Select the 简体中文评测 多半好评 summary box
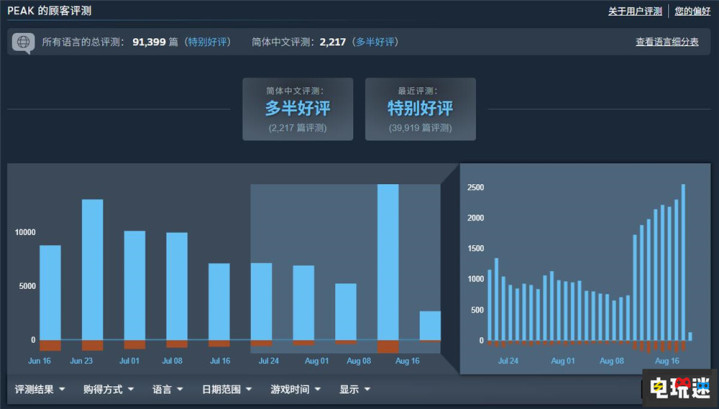The width and height of the screenshot is (719, 409). tap(298, 109)
